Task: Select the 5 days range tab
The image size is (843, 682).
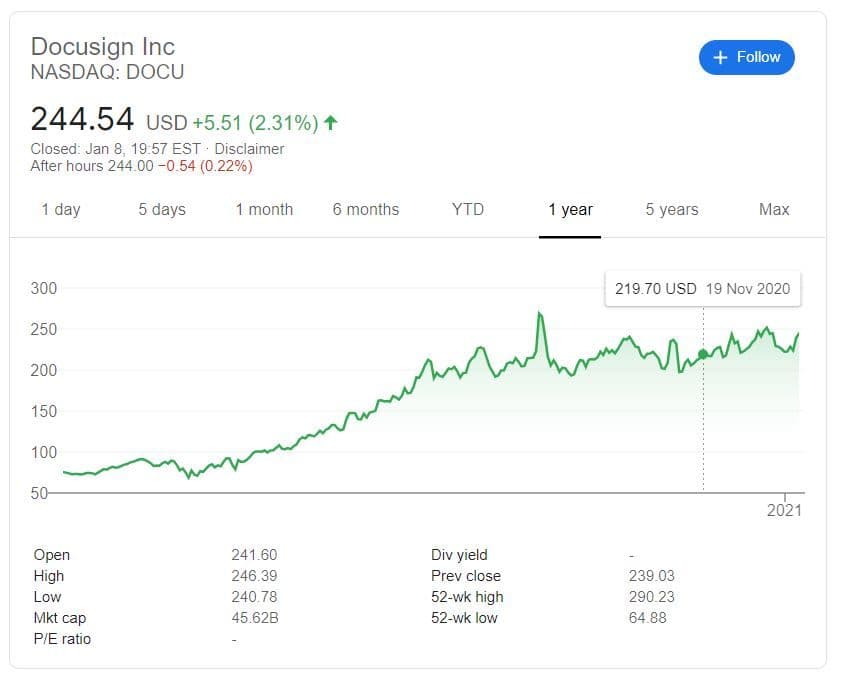Action: tap(162, 210)
